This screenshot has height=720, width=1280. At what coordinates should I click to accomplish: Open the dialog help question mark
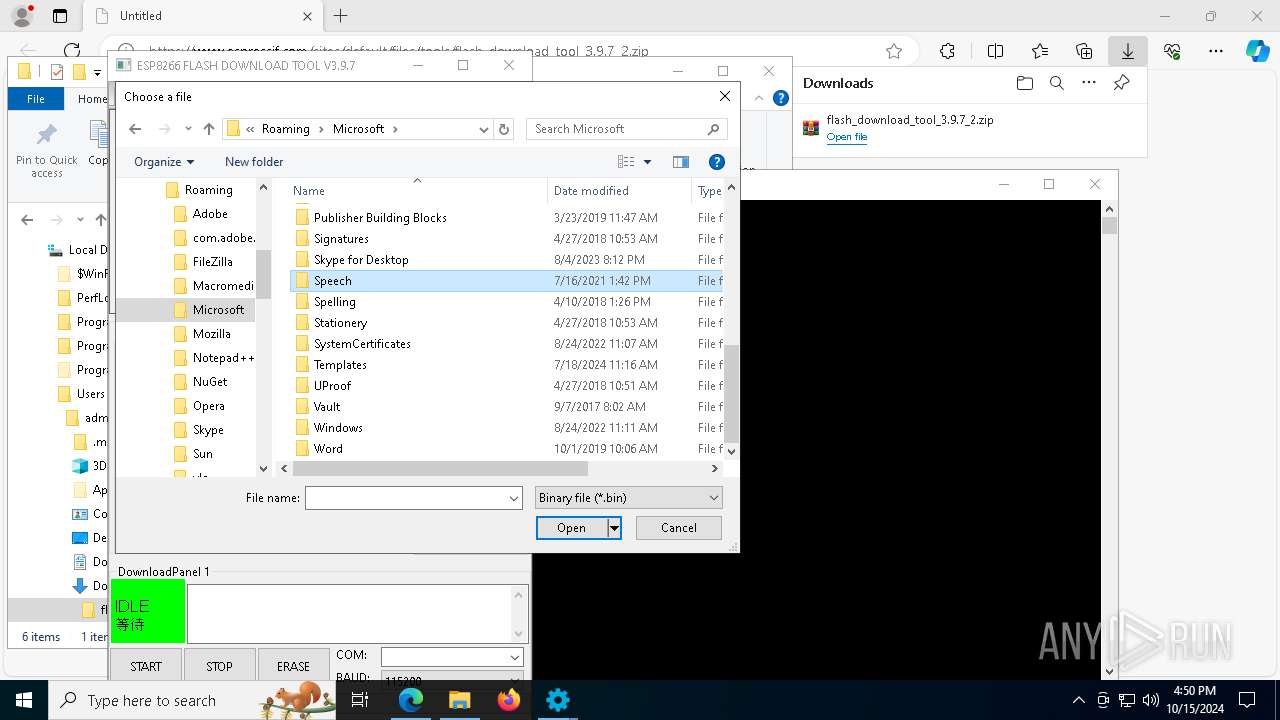(x=716, y=162)
